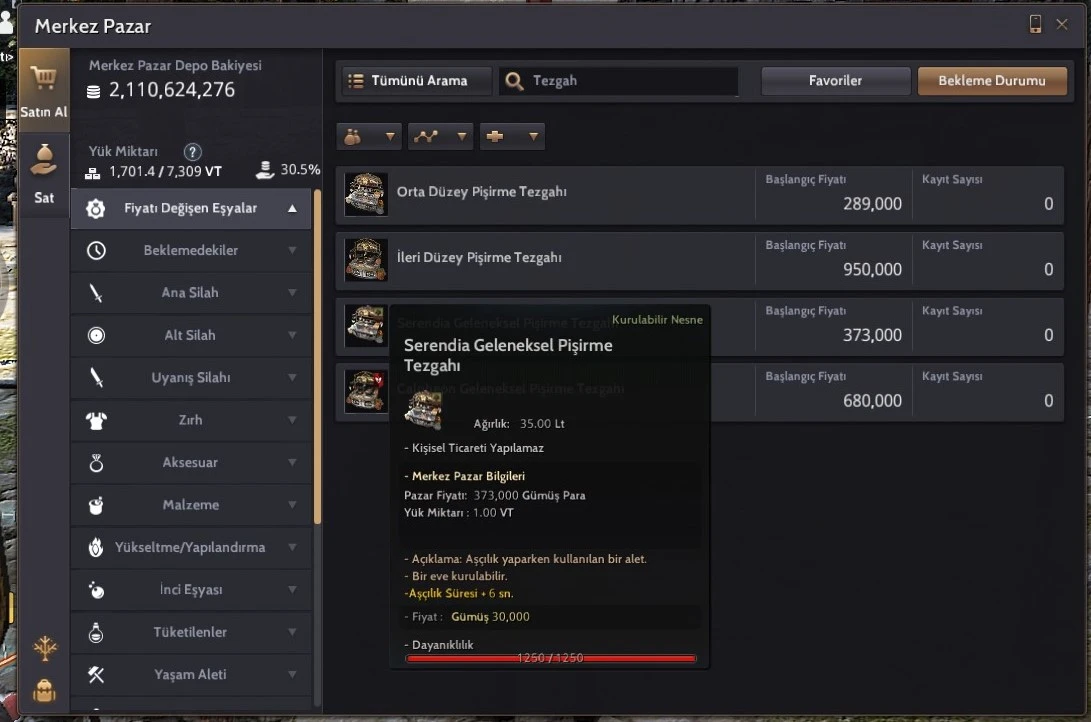
Task: Click the mobile phone icon in title bar
Action: 1035,24
